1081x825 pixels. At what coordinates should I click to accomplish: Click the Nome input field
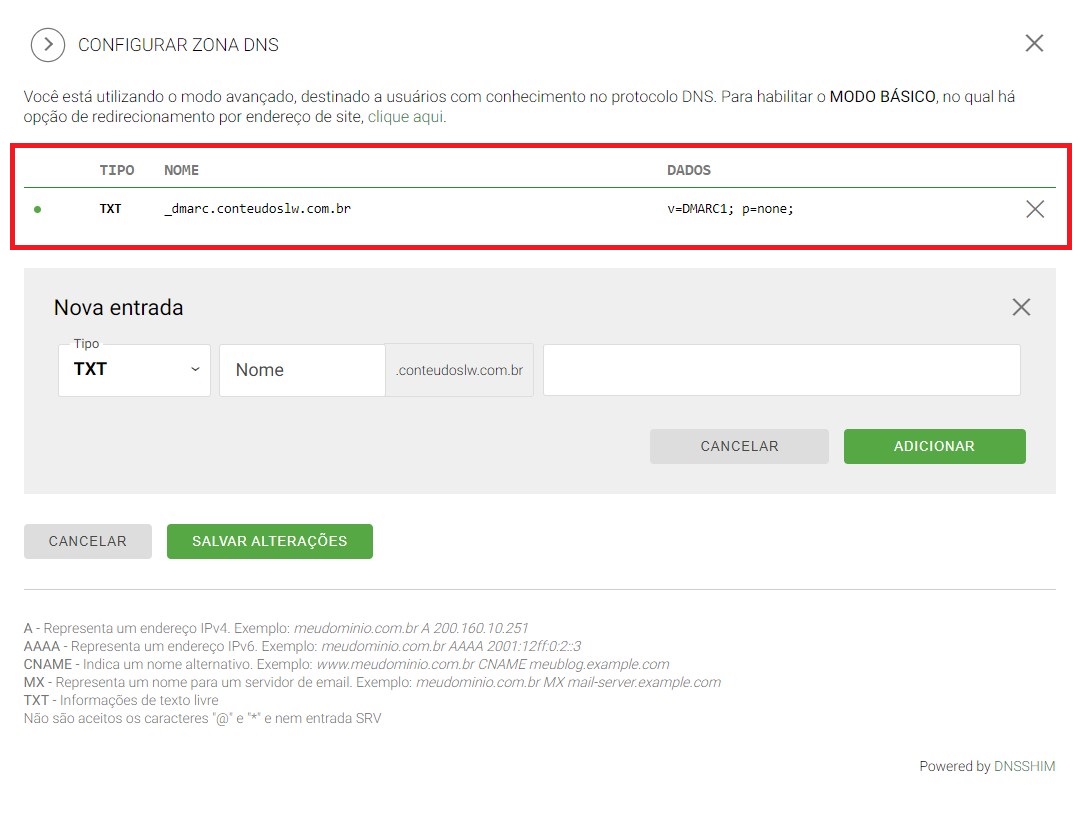pos(300,369)
